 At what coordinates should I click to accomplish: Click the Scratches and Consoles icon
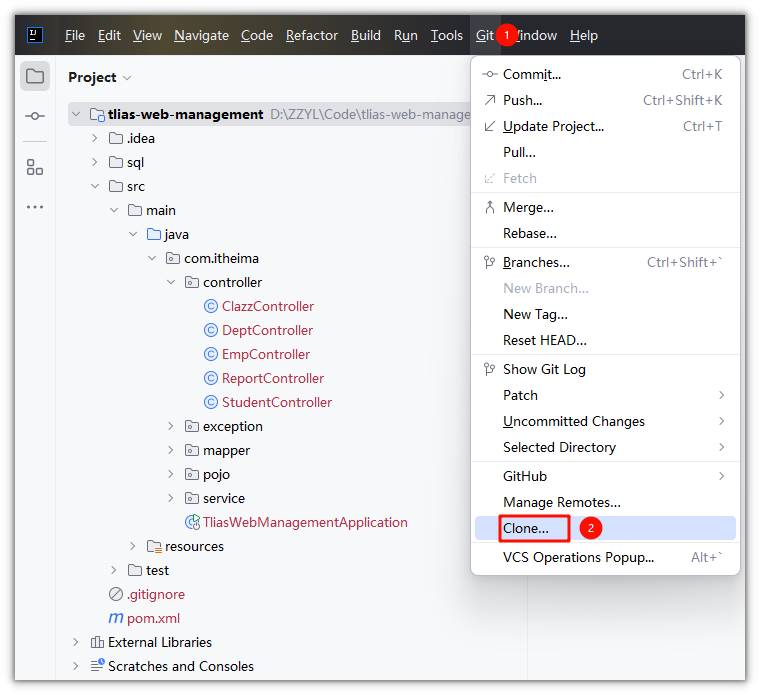click(97, 666)
